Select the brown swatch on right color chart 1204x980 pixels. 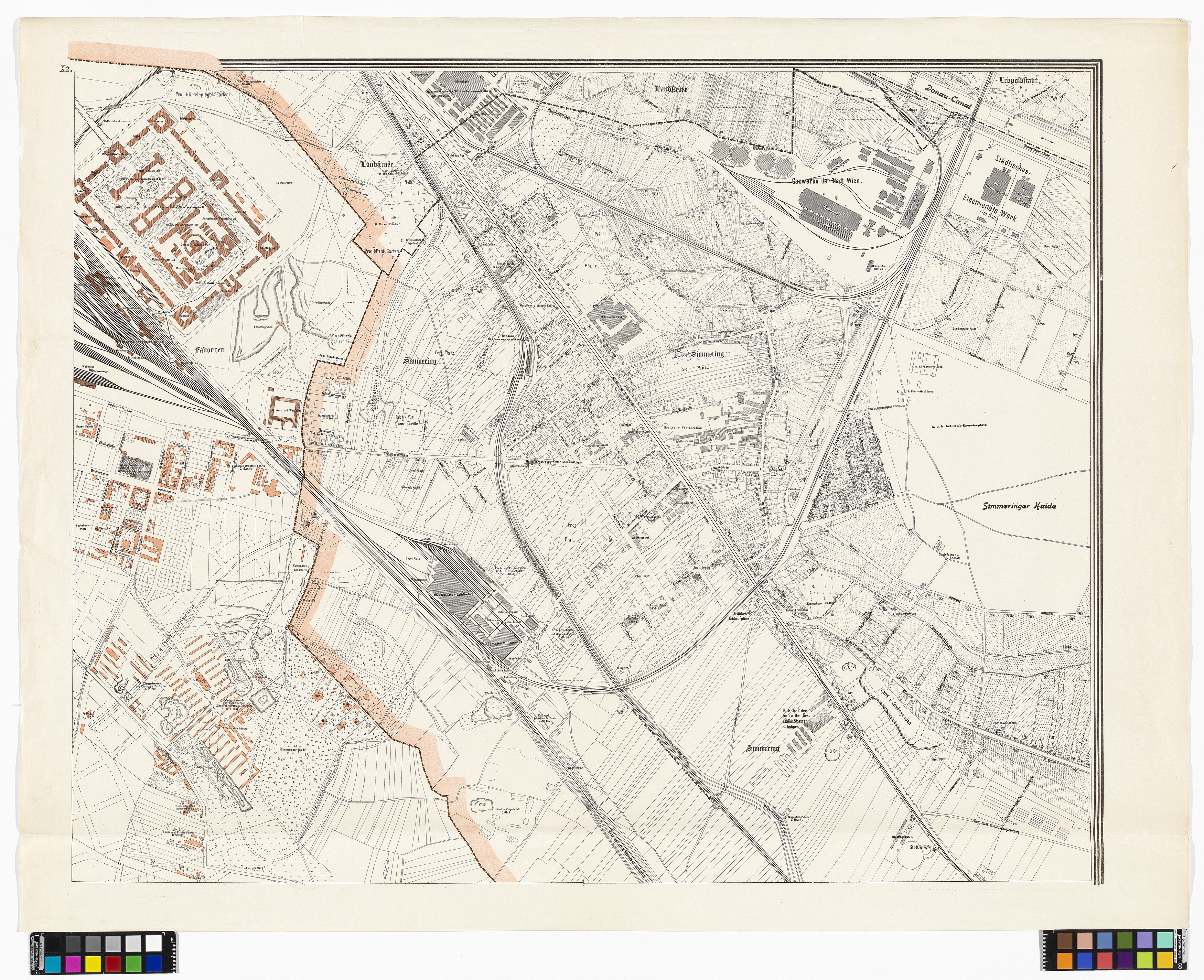(x=1065, y=940)
